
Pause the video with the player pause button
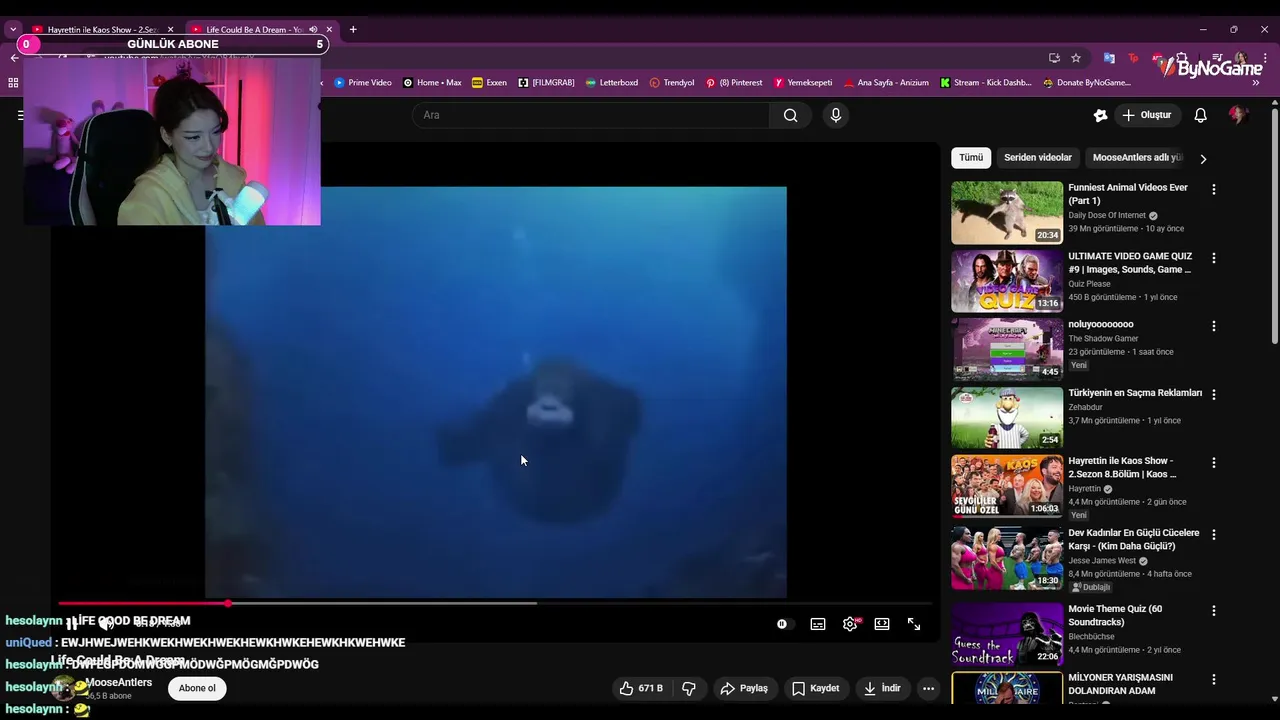click(x=72, y=624)
